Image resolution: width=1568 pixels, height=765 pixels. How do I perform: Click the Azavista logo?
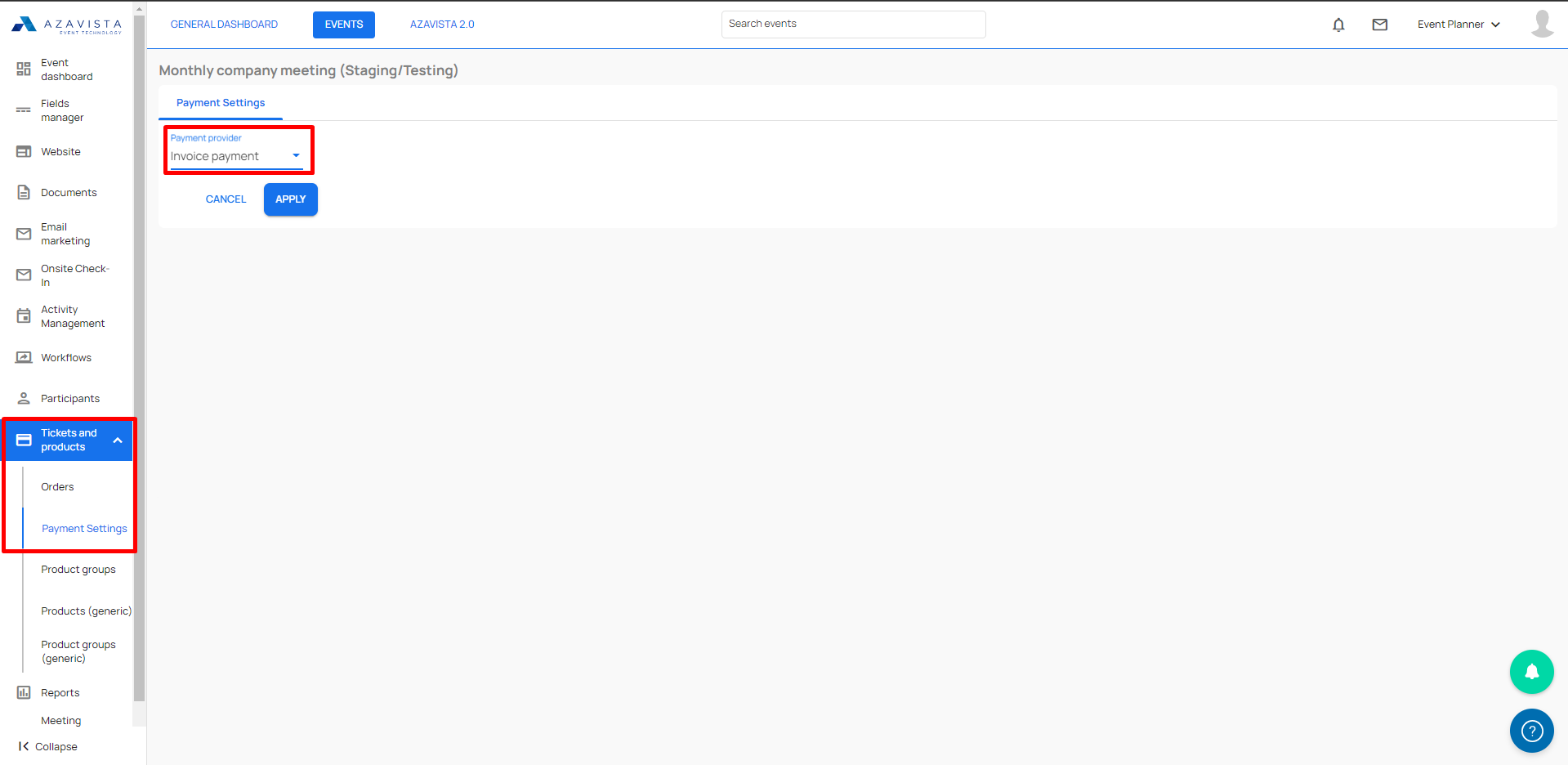click(66, 25)
